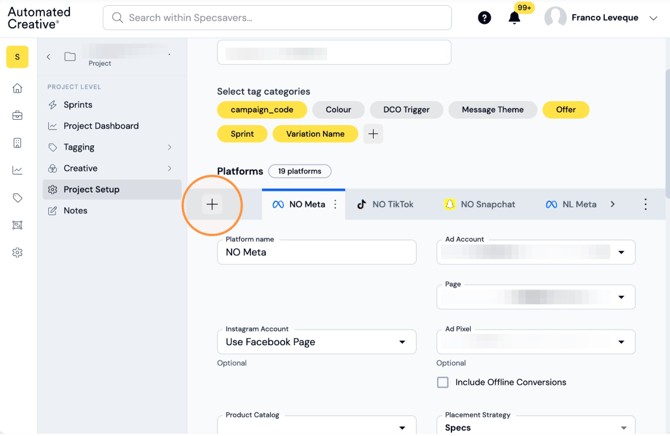Toggle the Message Theme tag category

(x=492, y=109)
